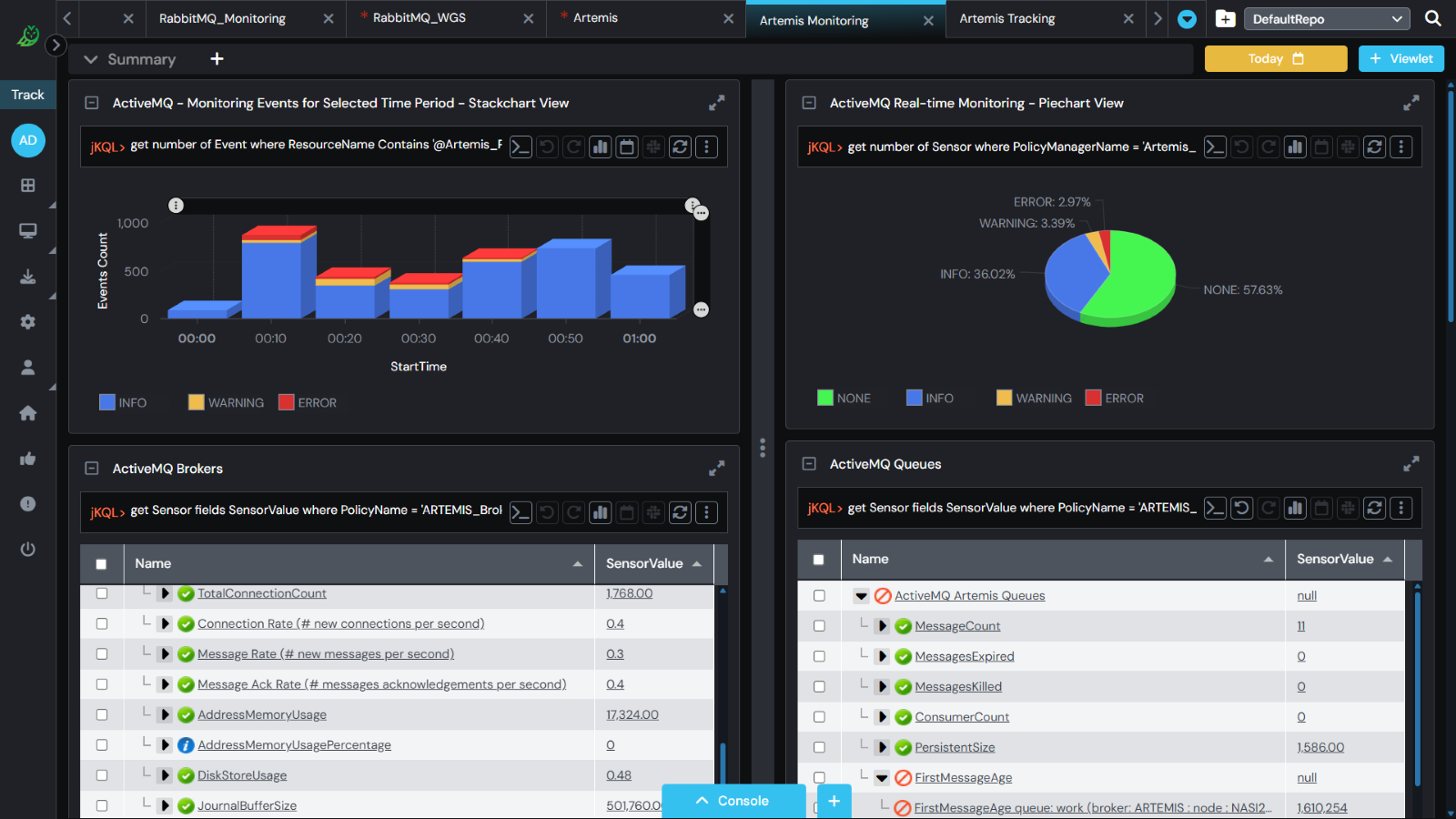Open the Track sidebar section

coord(28,95)
